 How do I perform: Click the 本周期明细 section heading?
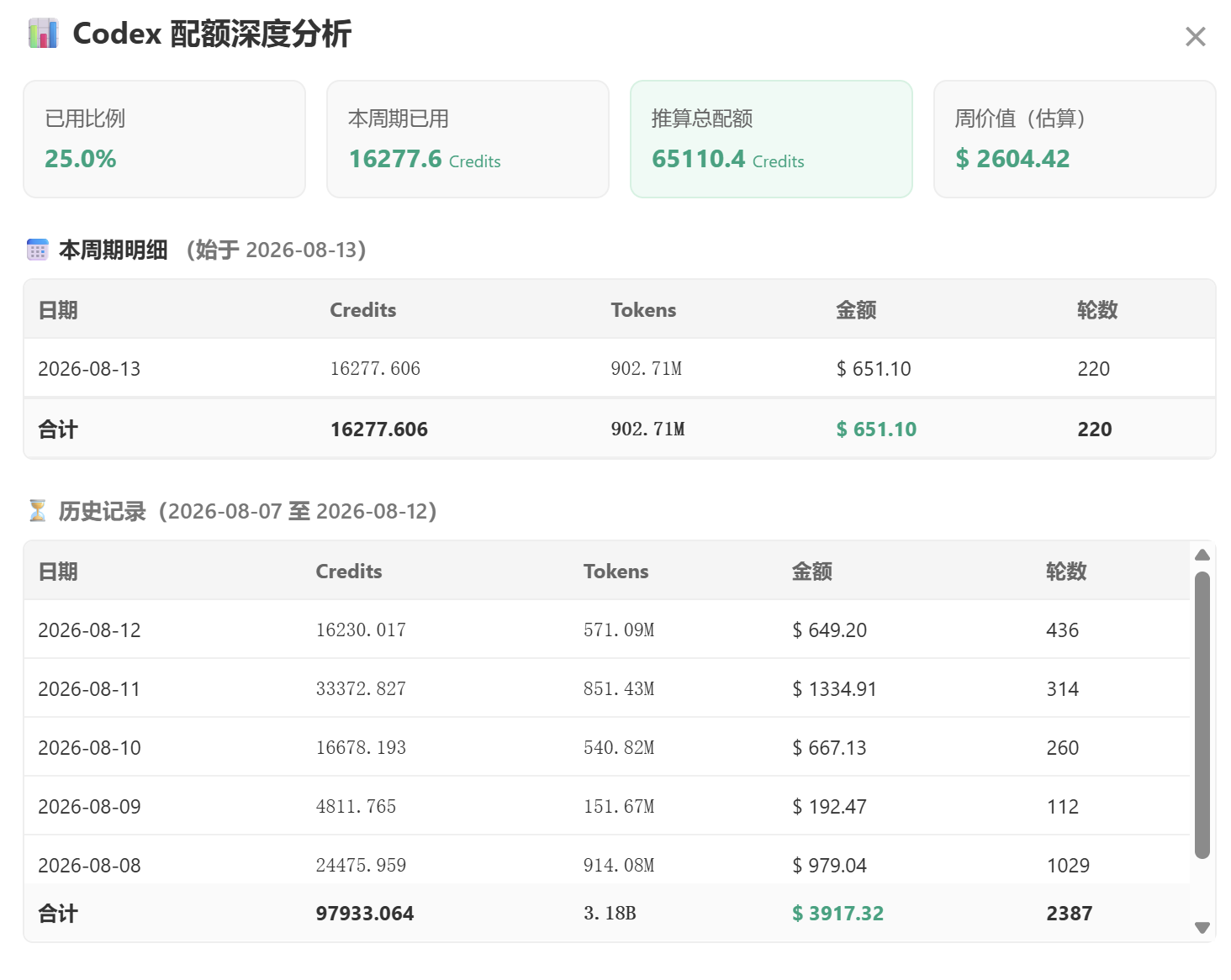click(114, 250)
